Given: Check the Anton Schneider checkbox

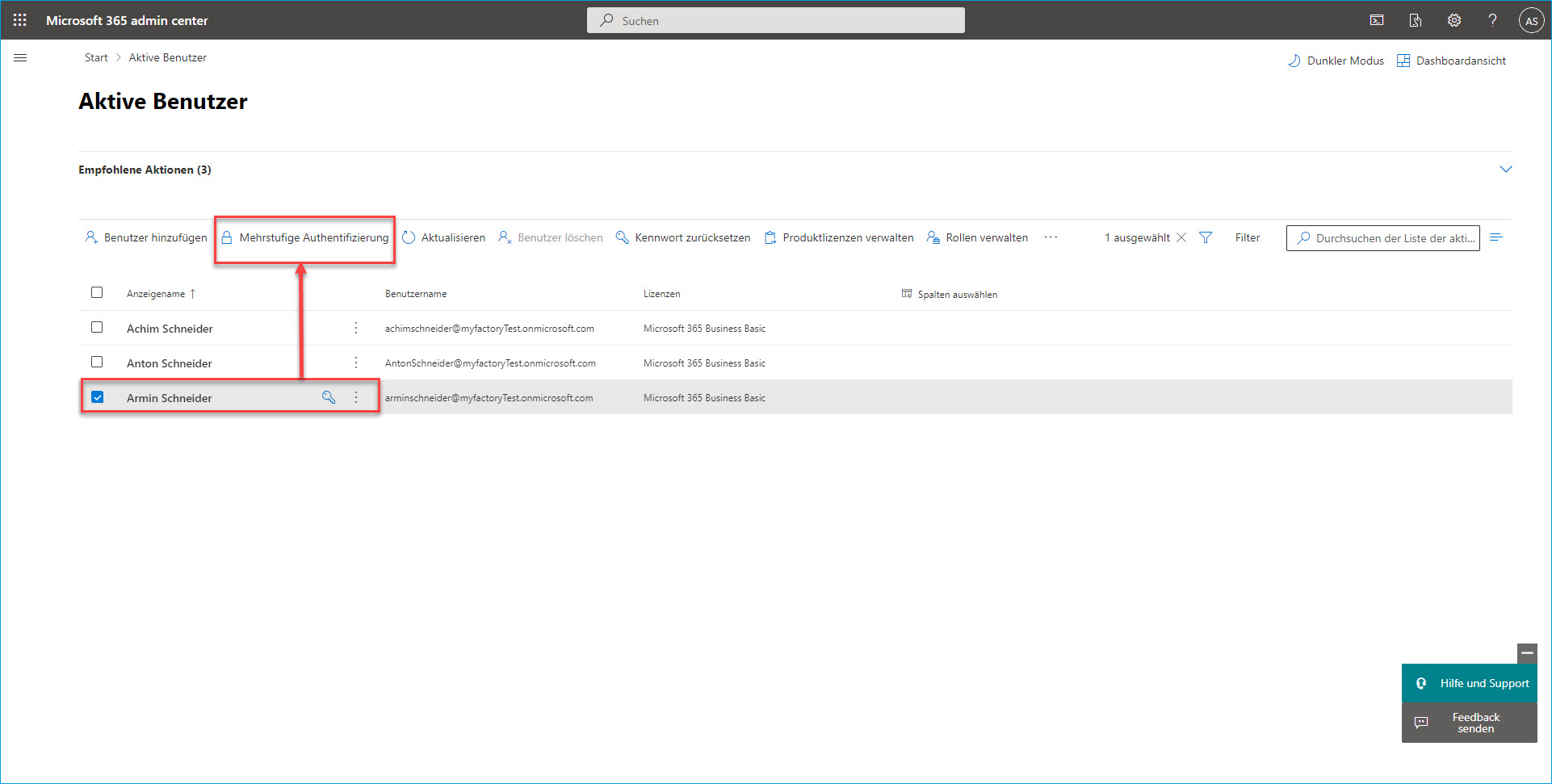Looking at the screenshot, I should pos(97,362).
